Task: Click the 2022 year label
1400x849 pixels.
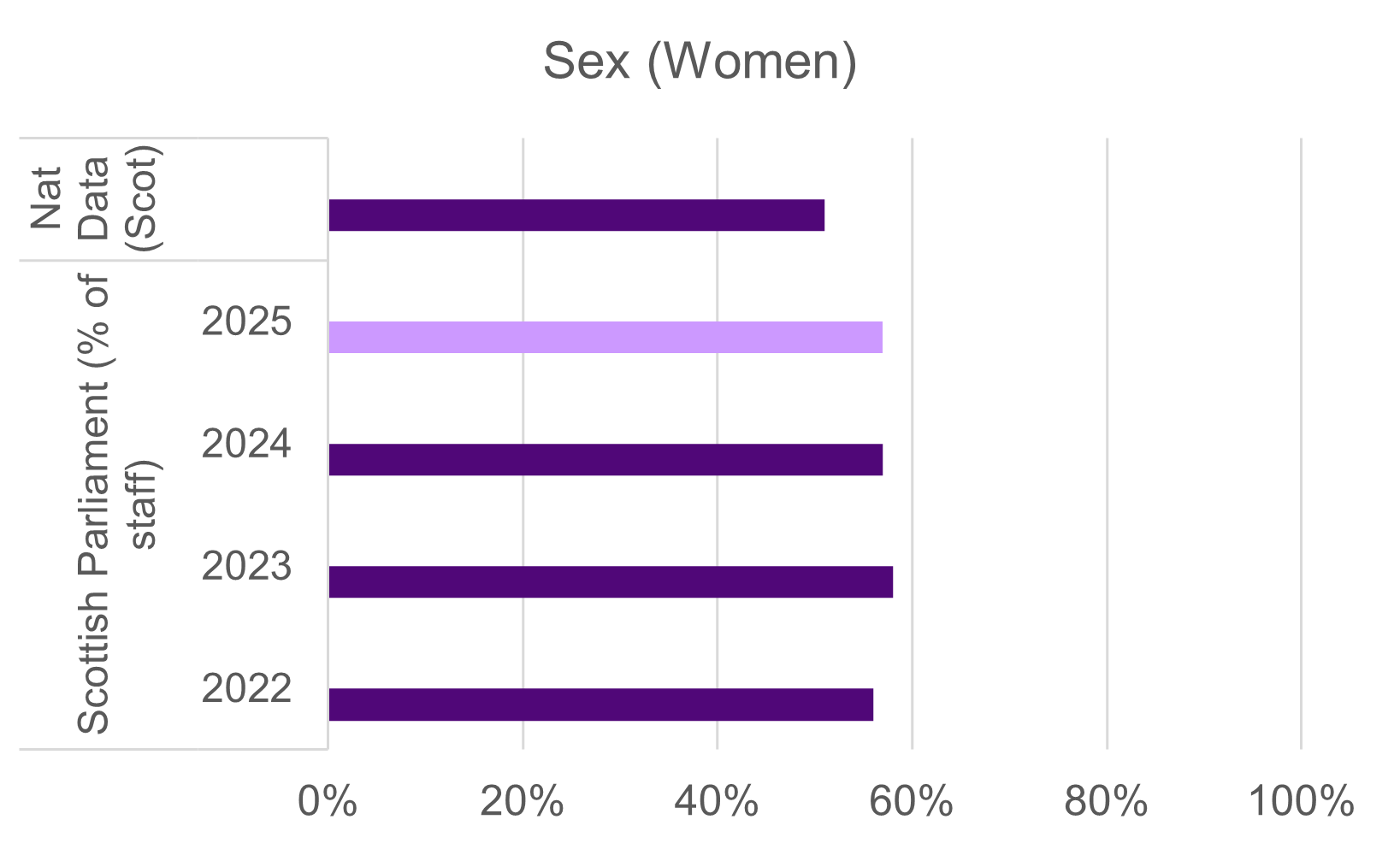Action: tap(246, 690)
